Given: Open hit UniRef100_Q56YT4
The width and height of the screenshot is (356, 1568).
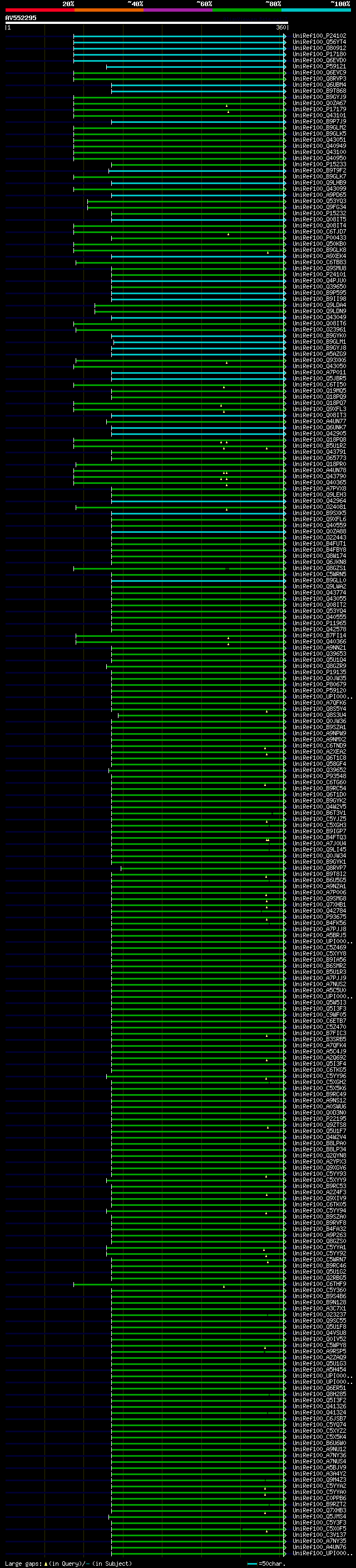Looking at the screenshot, I should 319,42.
